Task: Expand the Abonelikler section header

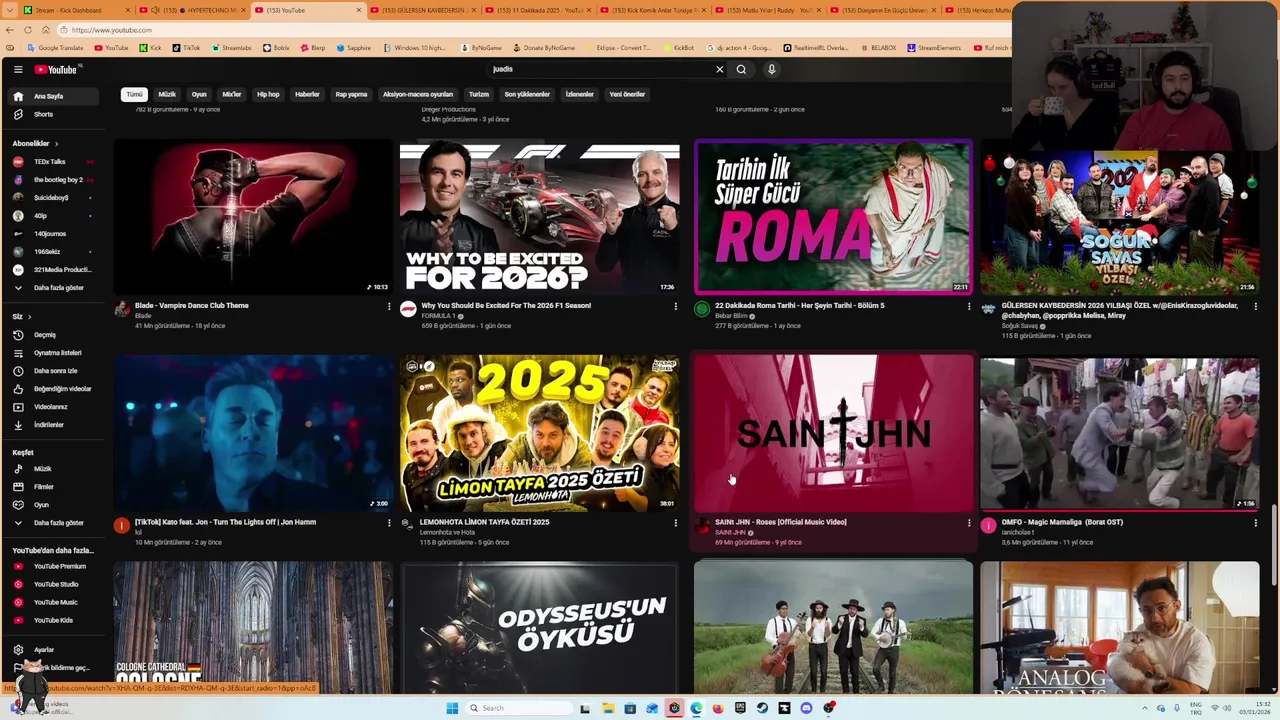Action: (35, 144)
